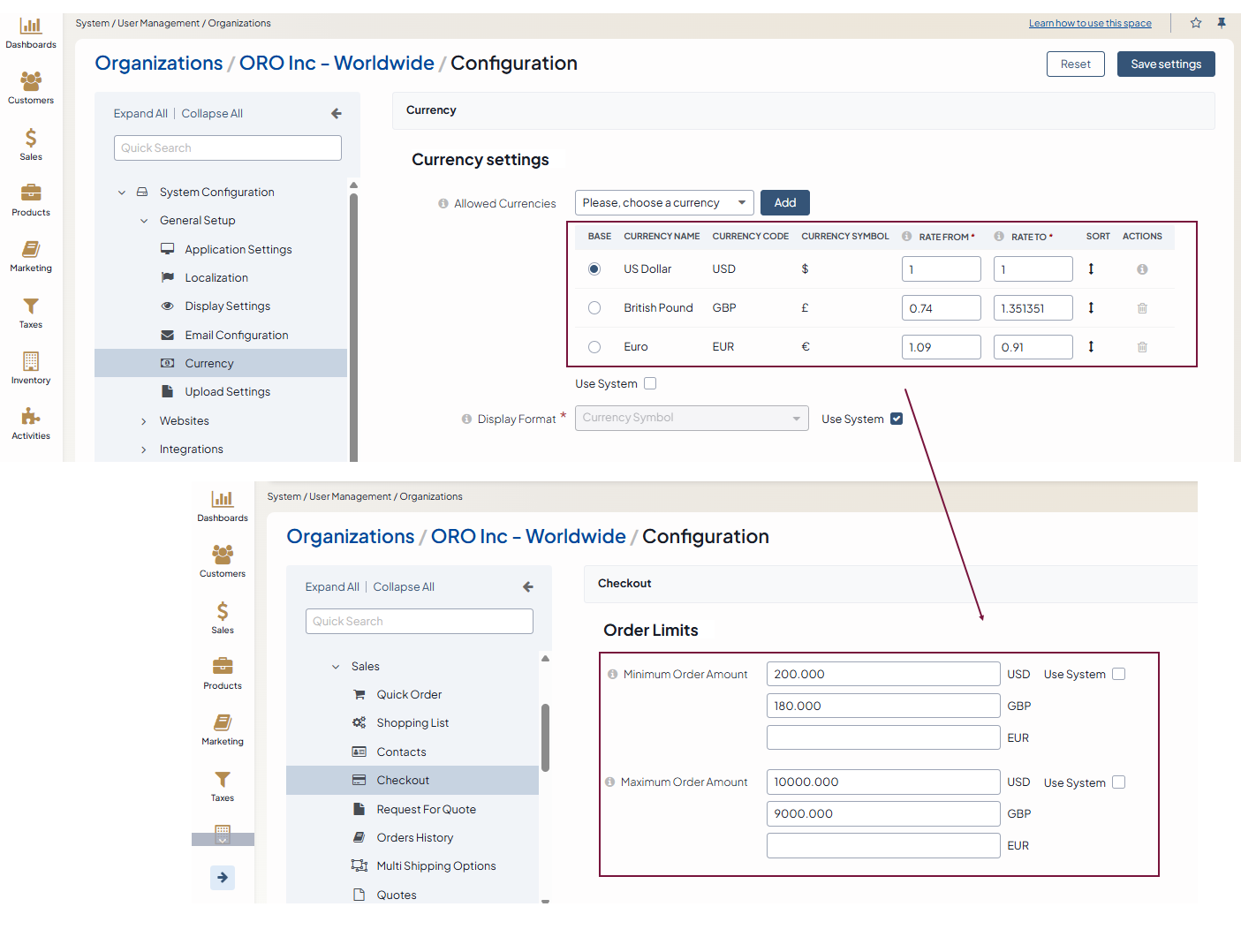
Task: Click the US Dollar sort arrows icon
Action: [x=1091, y=269]
